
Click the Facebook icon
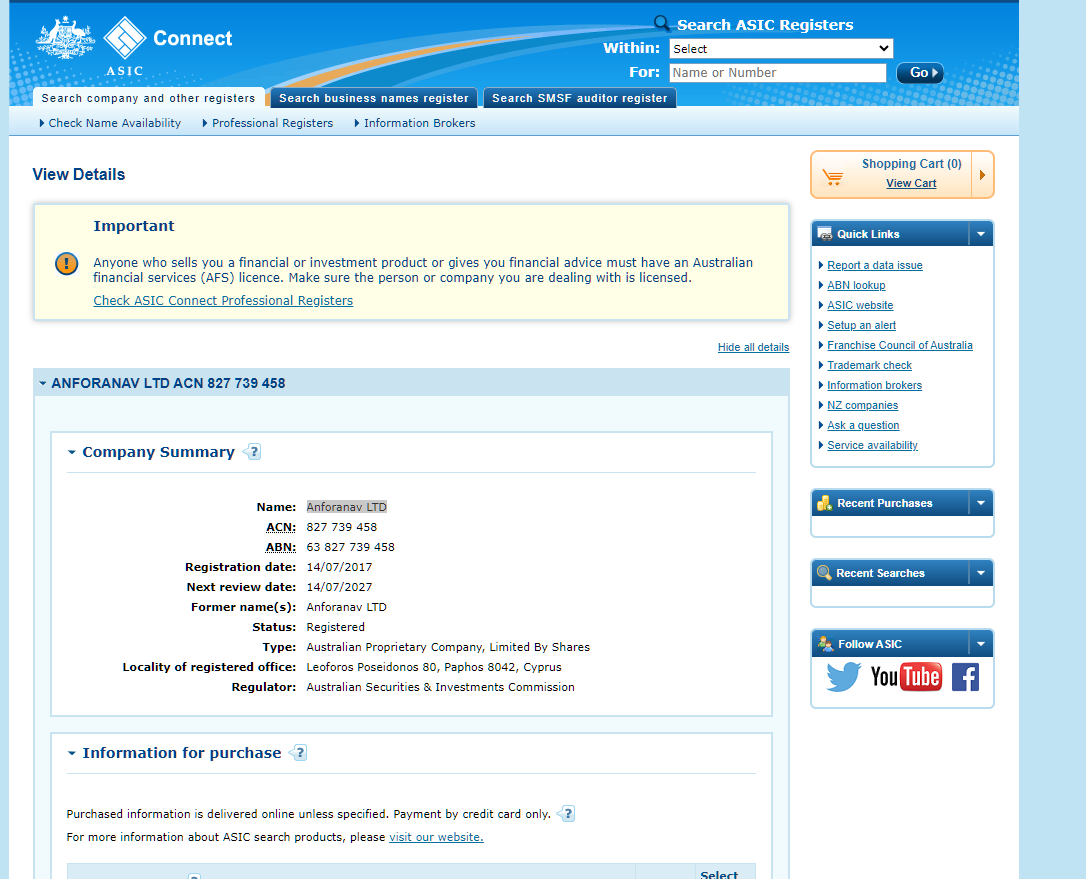pos(965,677)
